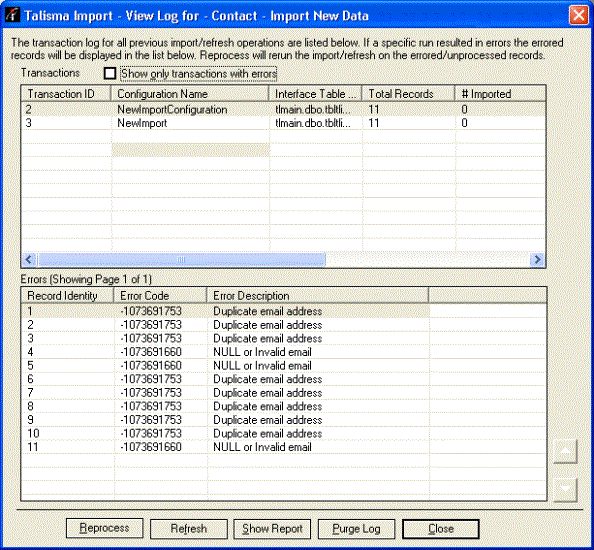This screenshot has height=550, width=594.
Task: Open Show Report
Action: pos(272,528)
